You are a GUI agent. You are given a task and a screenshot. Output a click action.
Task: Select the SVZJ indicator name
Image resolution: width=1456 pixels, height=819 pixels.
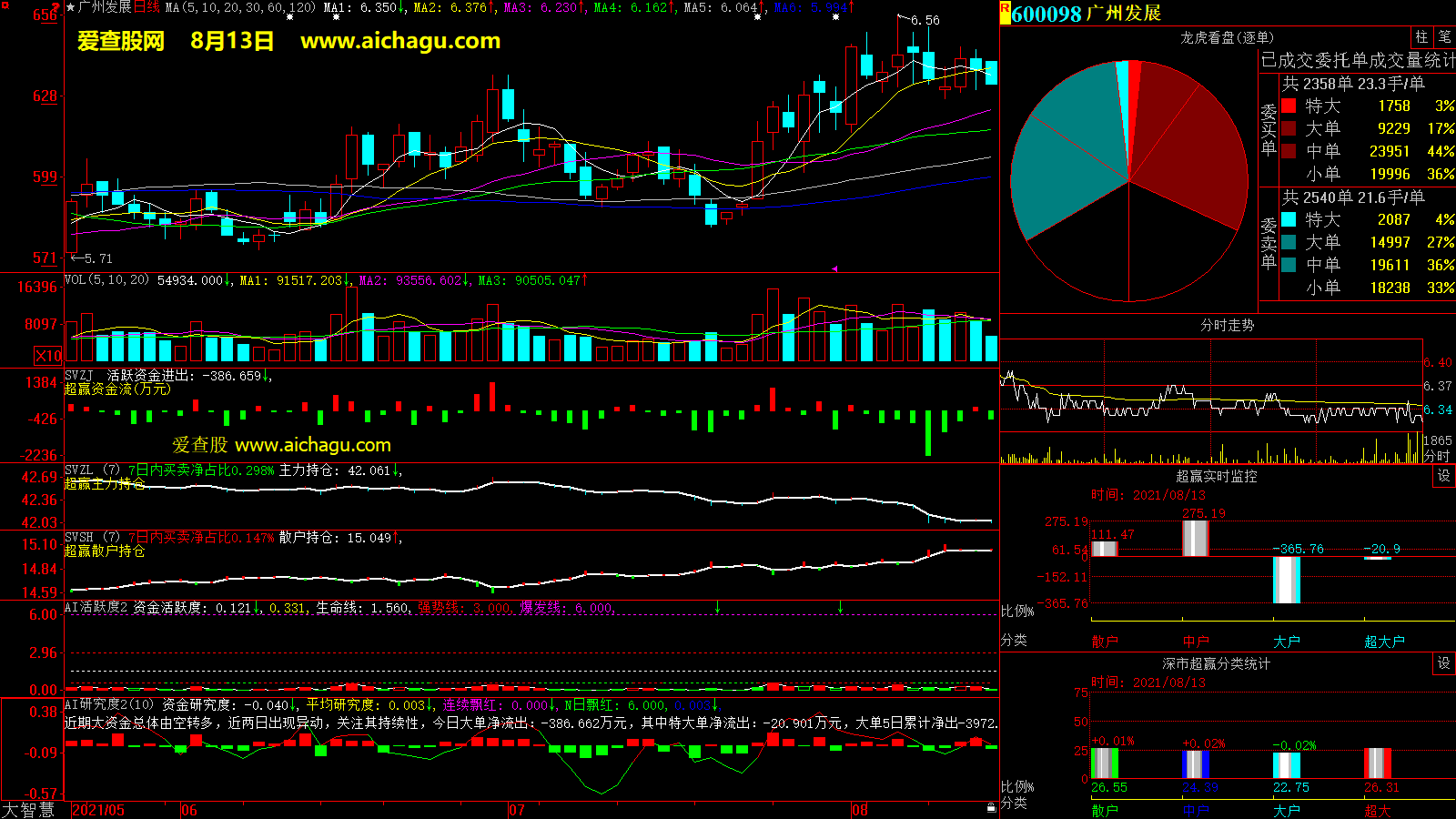(x=79, y=375)
